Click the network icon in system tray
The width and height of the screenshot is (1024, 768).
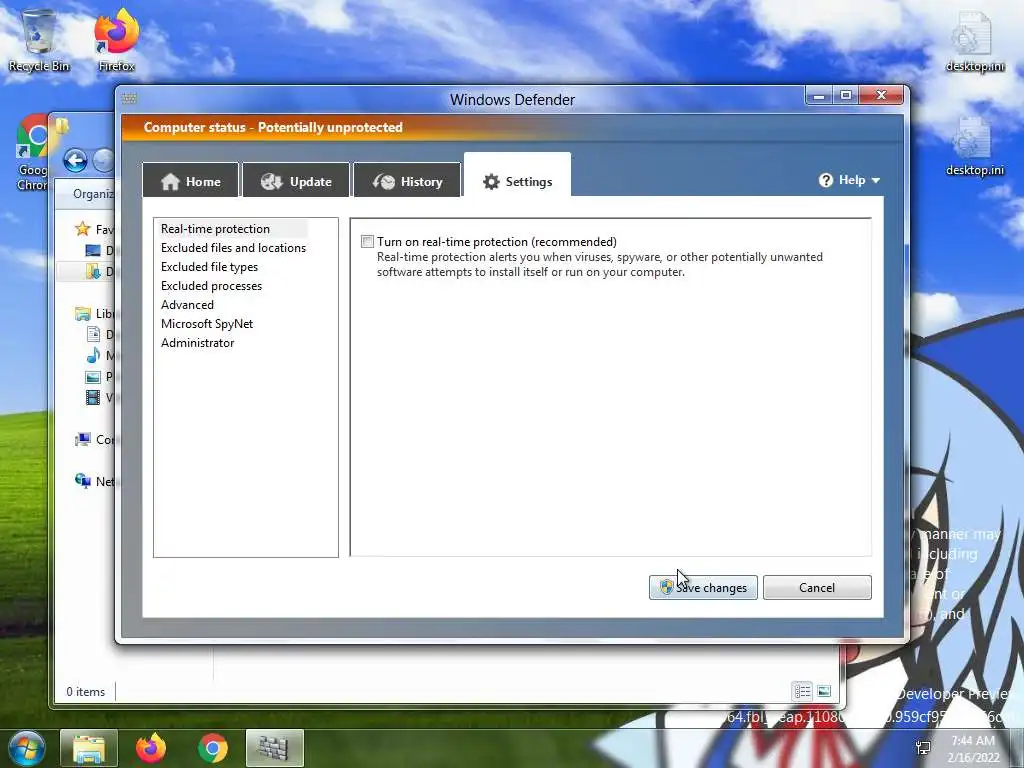(x=923, y=748)
